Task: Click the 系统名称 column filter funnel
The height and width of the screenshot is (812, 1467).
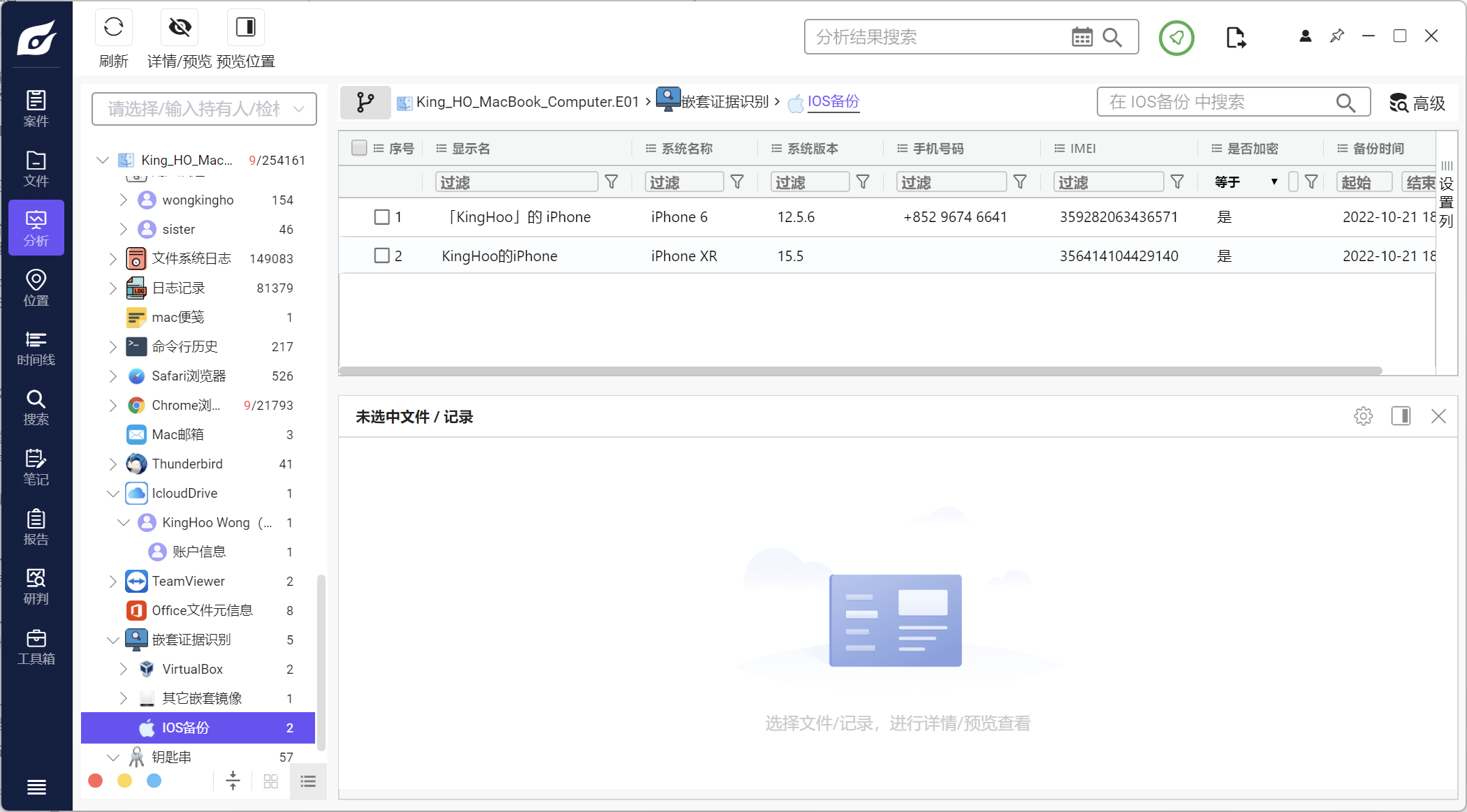Action: 737,182
